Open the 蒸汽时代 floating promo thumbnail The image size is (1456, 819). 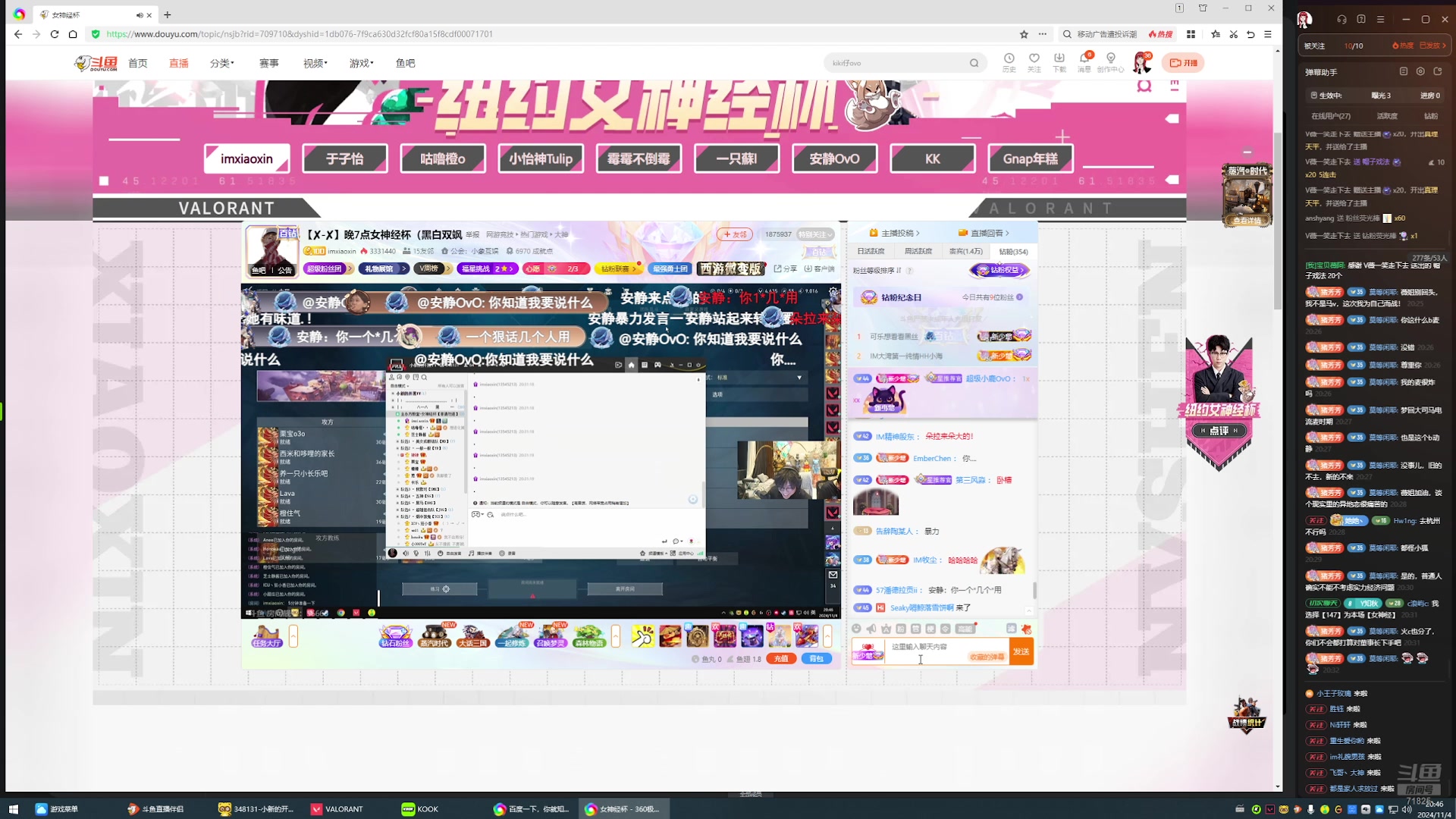coord(1246,196)
